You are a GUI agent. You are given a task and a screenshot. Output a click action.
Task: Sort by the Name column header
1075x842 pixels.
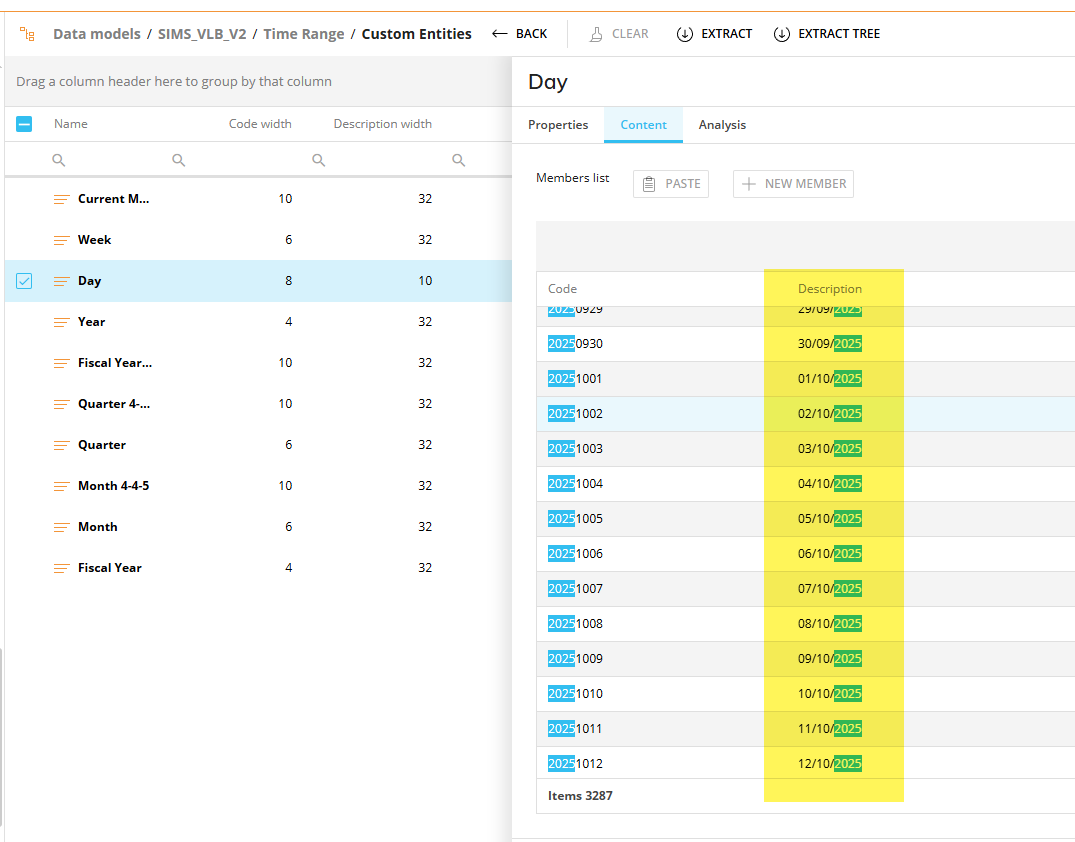71,124
